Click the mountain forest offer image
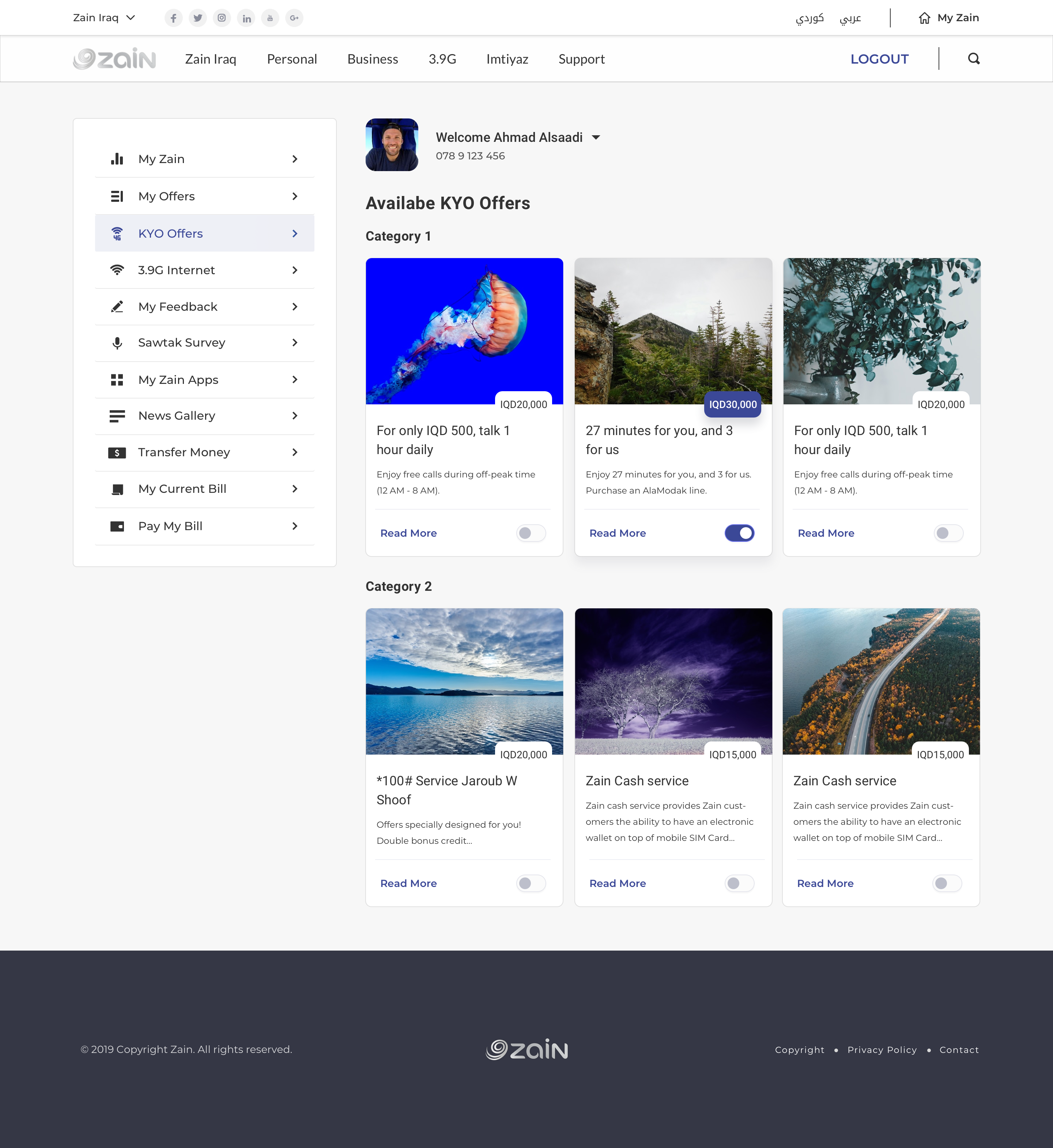Screen dimensions: 1053x1148 click(673, 331)
